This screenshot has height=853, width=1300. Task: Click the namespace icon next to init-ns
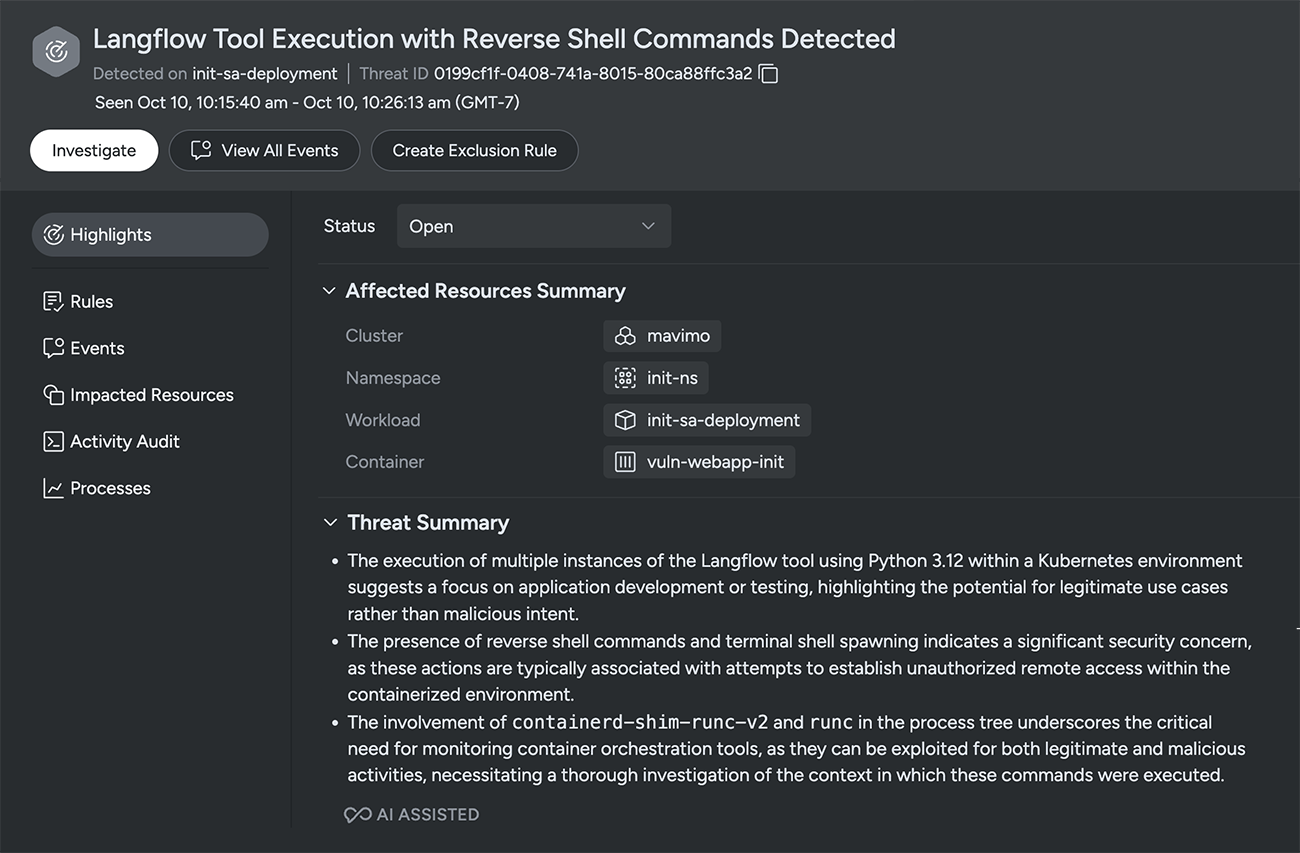pos(625,378)
